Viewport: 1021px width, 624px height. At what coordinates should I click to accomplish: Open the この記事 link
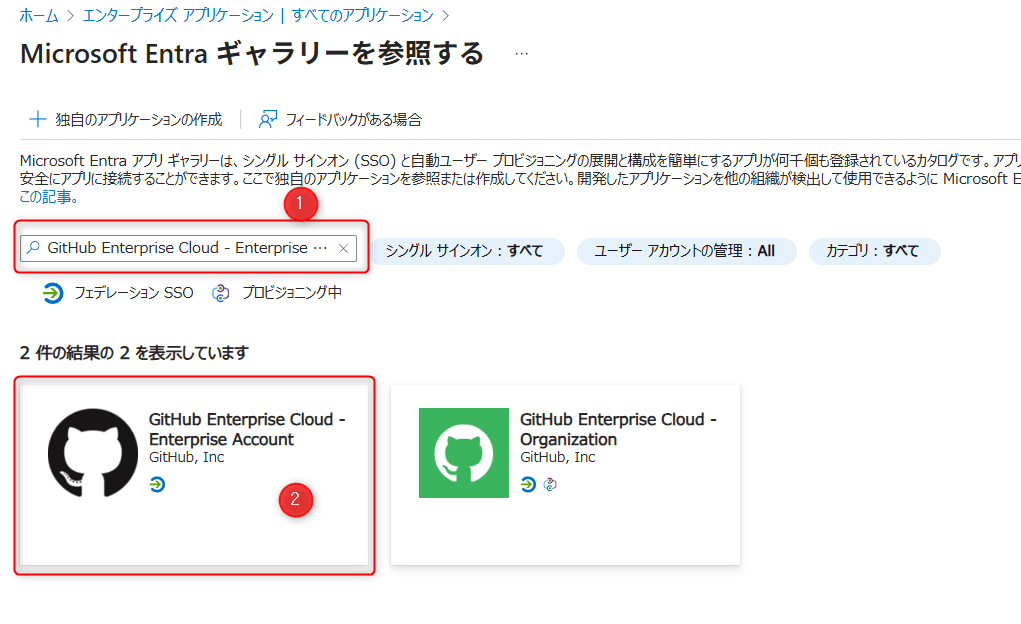pyautogui.click(x=49, y=197)
